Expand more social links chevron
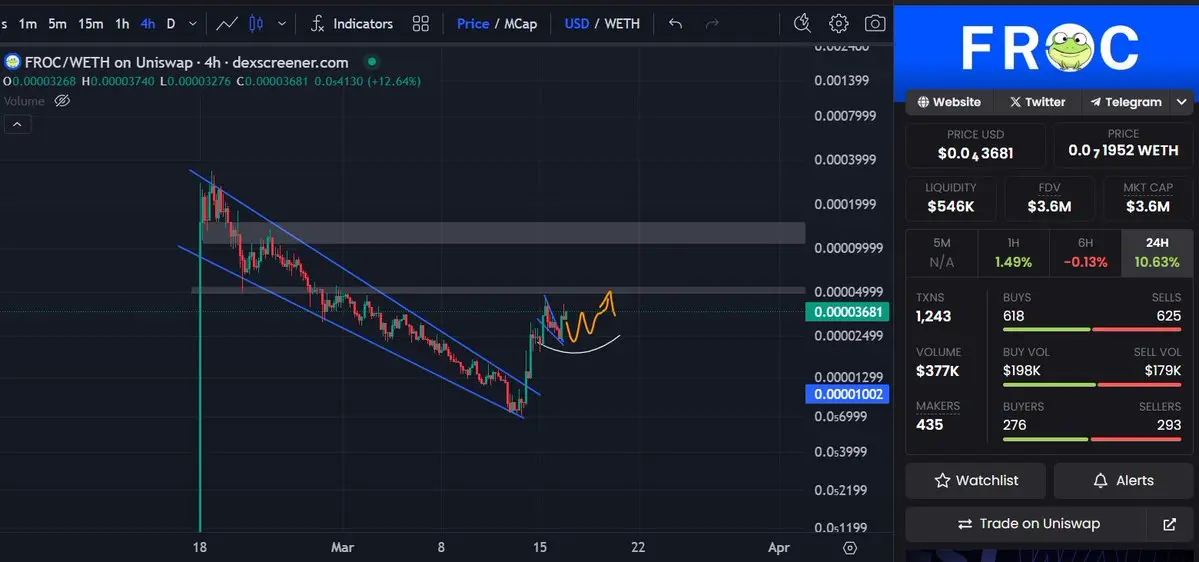 (x=1182, y=102)
